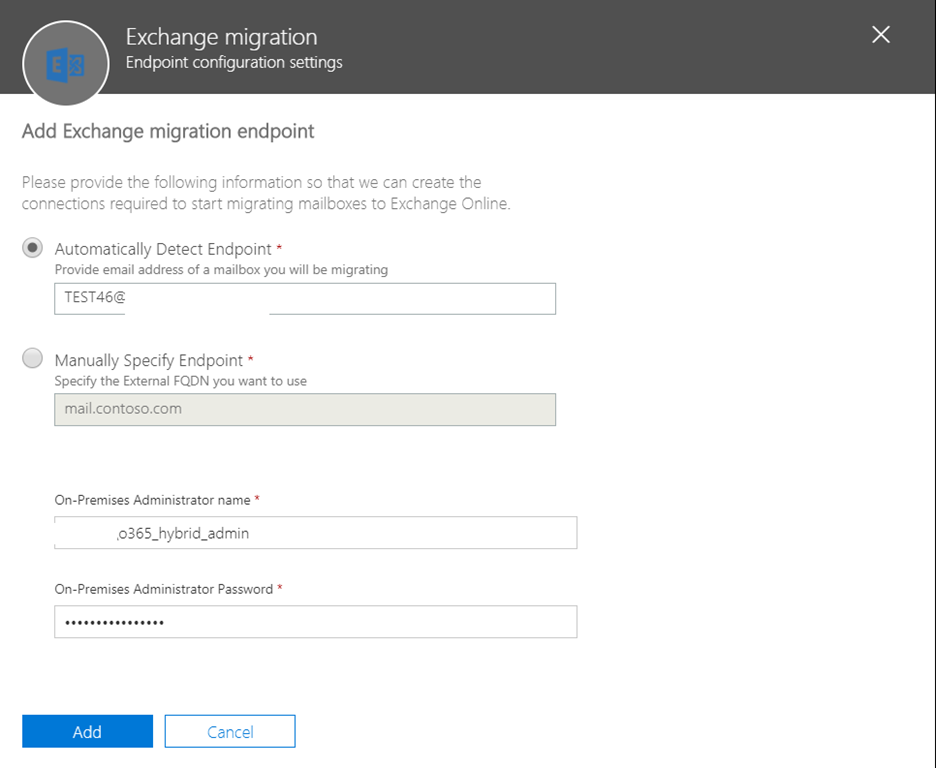Screen dimensions: 936x768
Task: Click 'Provide email address of a mailbox' hint
Action: tap(221, 270)
